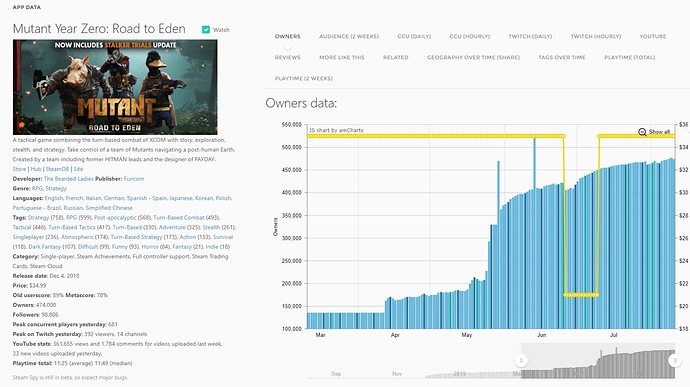Click the Atmospheric tag link
This screenshot has width=690, height=387.
coord(77,237)
